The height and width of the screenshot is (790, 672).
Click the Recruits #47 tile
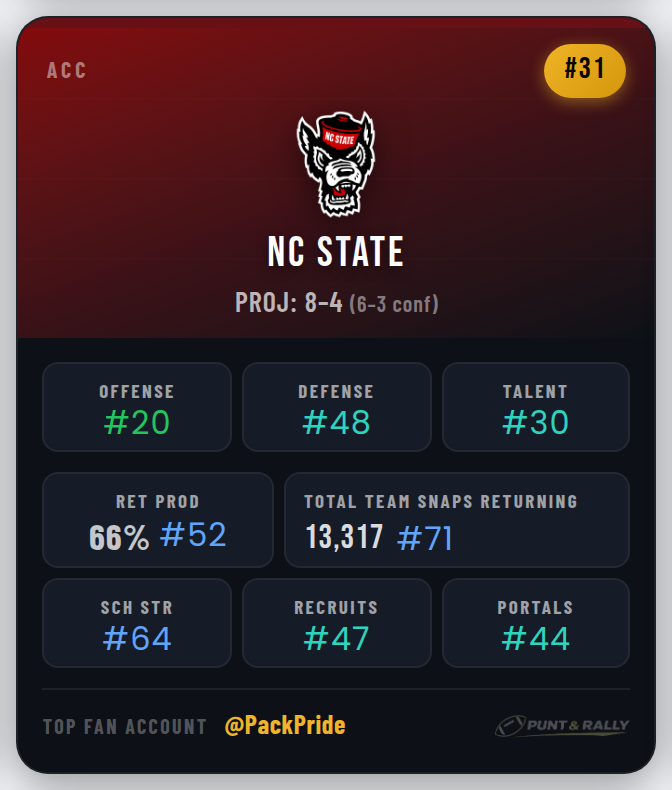pos(337,623)
